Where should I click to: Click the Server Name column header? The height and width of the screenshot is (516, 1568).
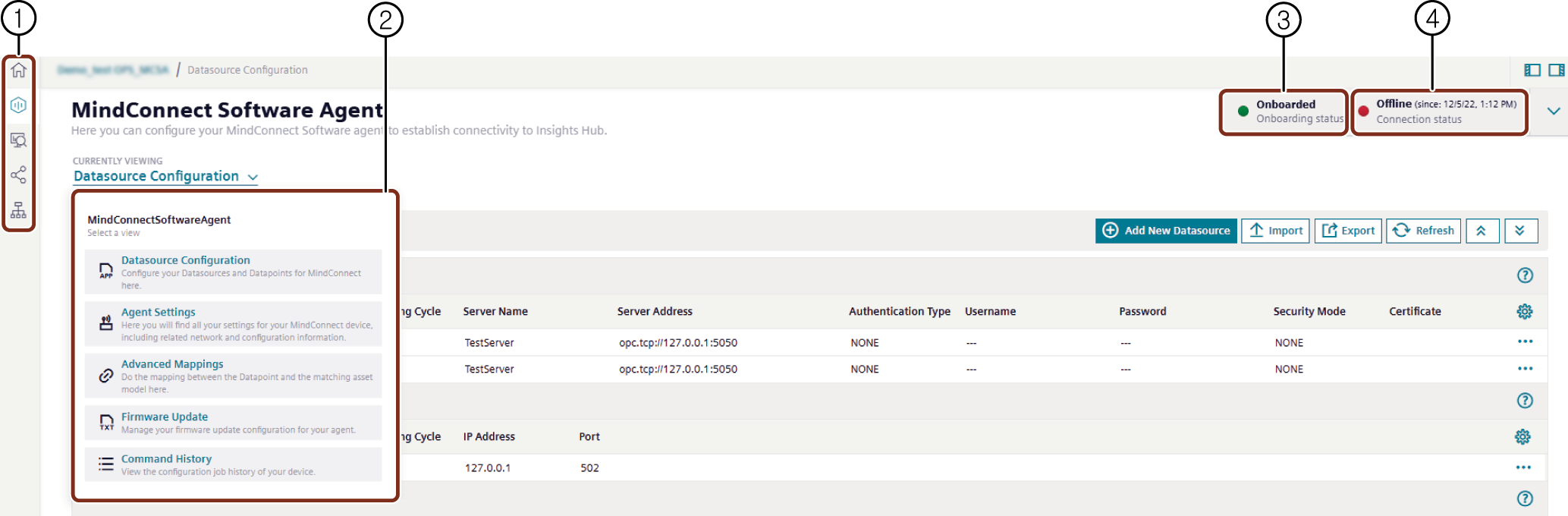495,311
